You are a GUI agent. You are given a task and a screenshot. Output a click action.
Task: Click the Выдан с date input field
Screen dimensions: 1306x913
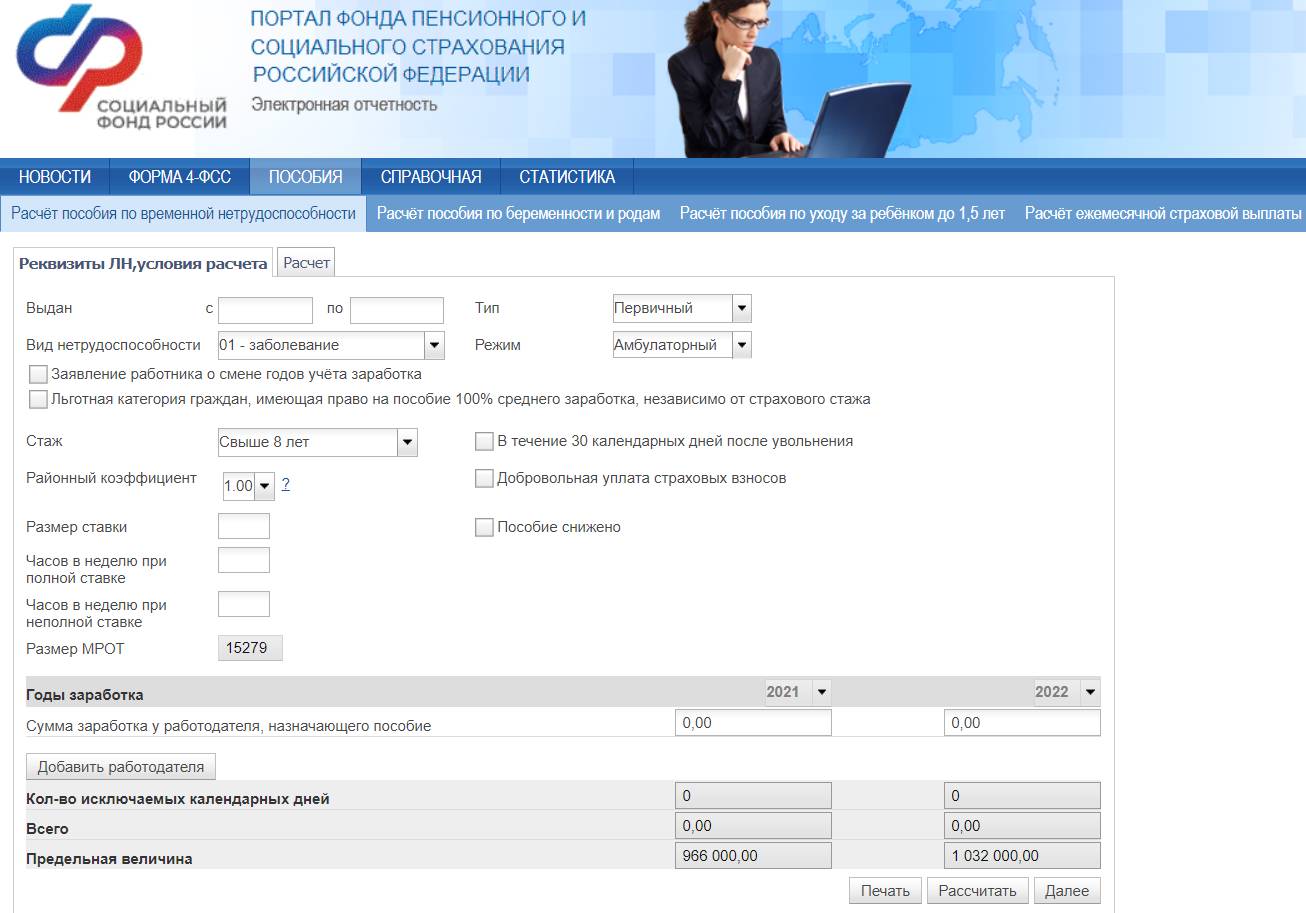265,308
